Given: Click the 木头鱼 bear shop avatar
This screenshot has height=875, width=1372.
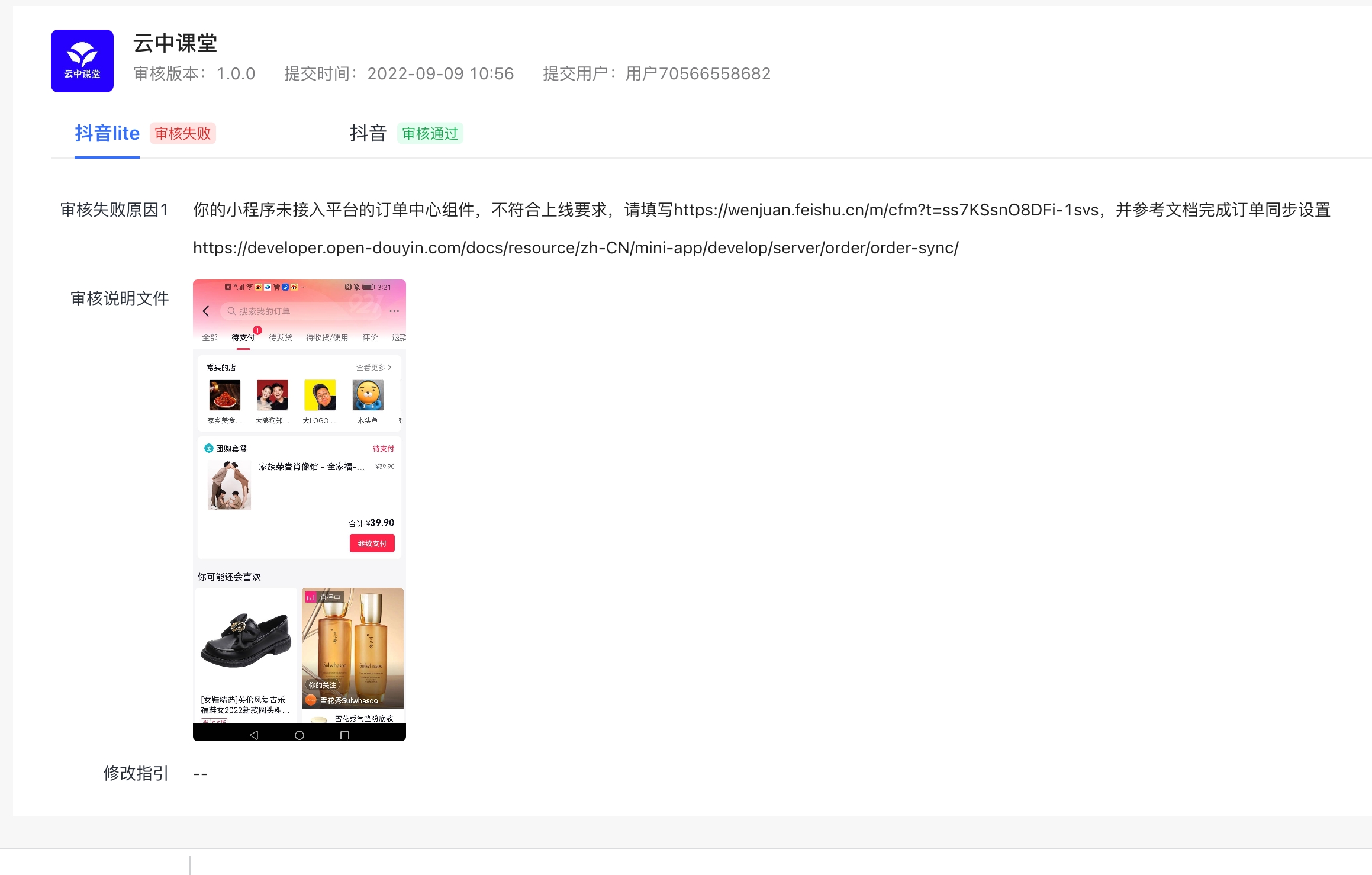Looking at the screenshot, I should [368, 395].
